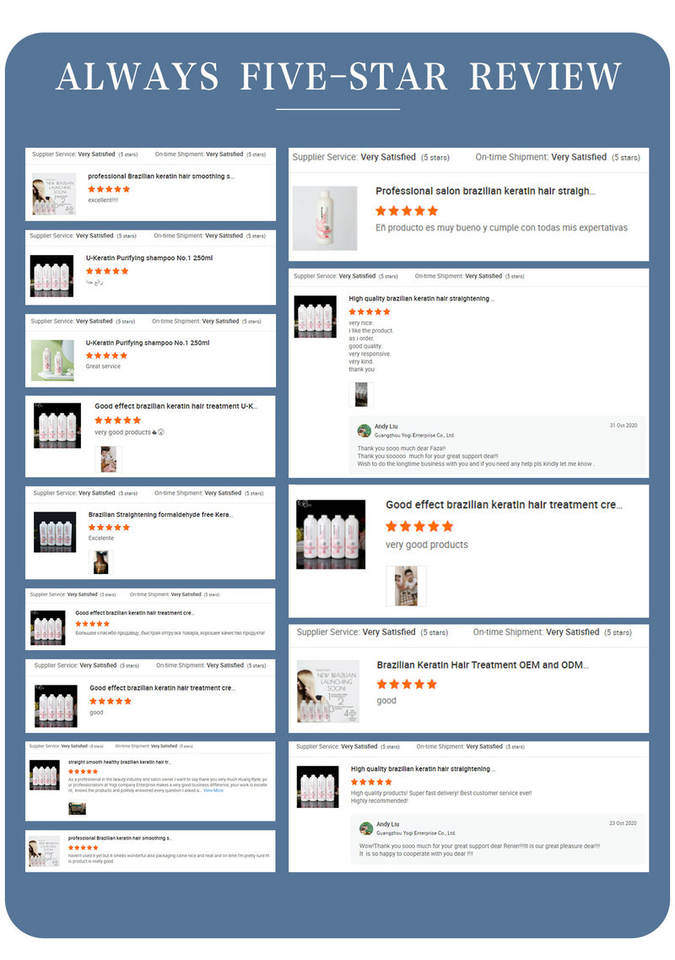Click the five stars above the Spanish review

[x=407, y=211]
